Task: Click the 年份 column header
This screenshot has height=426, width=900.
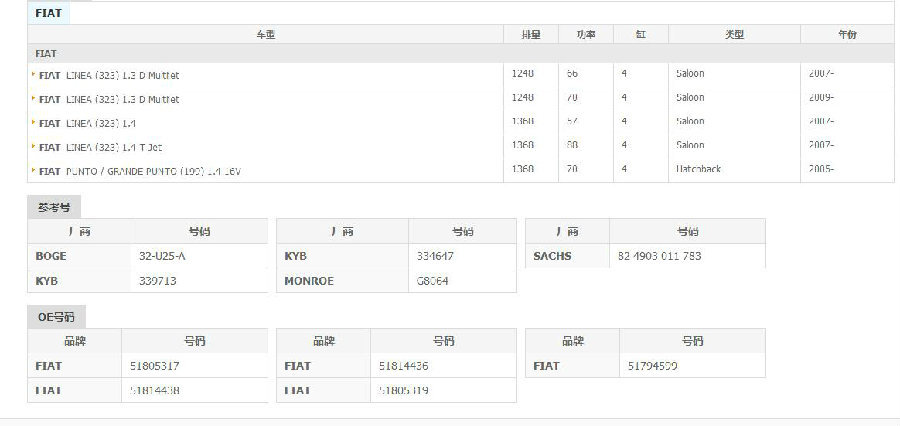Action: coord(847,34)
